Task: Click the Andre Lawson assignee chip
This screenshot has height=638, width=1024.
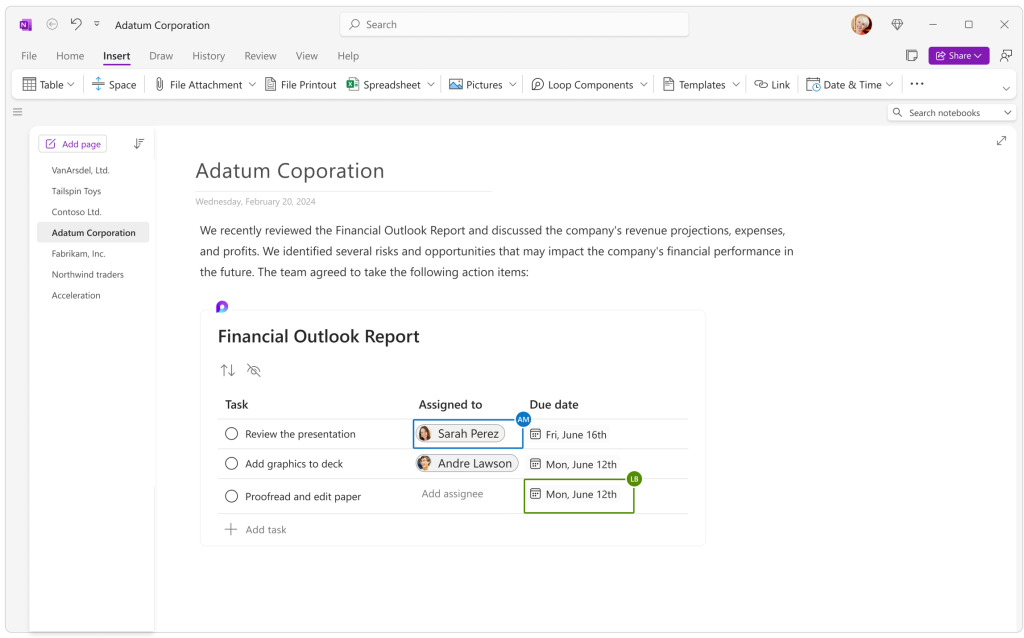Action: (x=467, y=464)
